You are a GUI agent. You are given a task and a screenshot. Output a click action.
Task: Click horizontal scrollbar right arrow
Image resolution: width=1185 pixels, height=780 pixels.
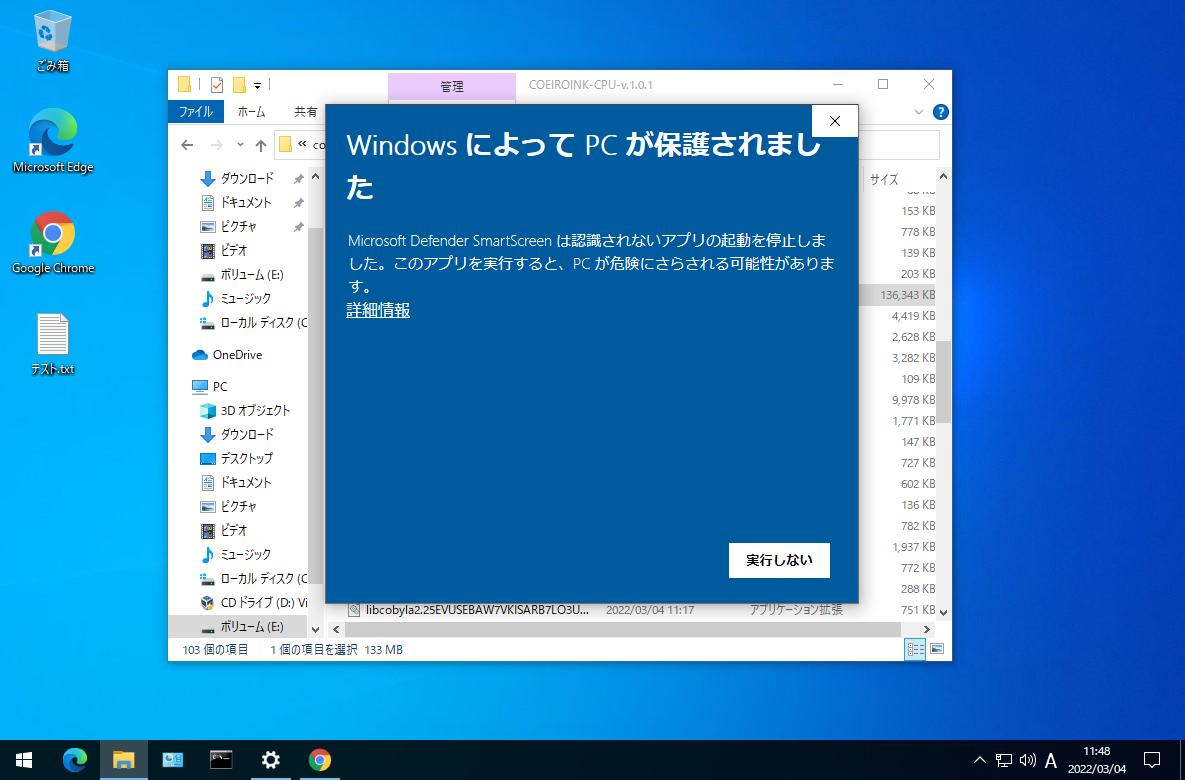coord(927,629)
